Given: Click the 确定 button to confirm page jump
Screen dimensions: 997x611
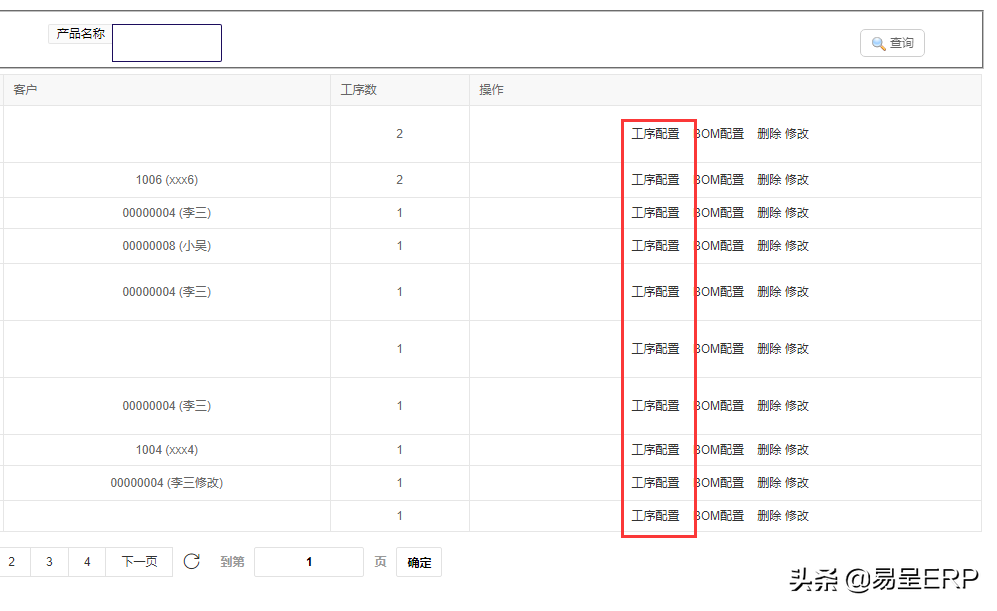Looking at the screenshot, I should click(x=419, y=563).
